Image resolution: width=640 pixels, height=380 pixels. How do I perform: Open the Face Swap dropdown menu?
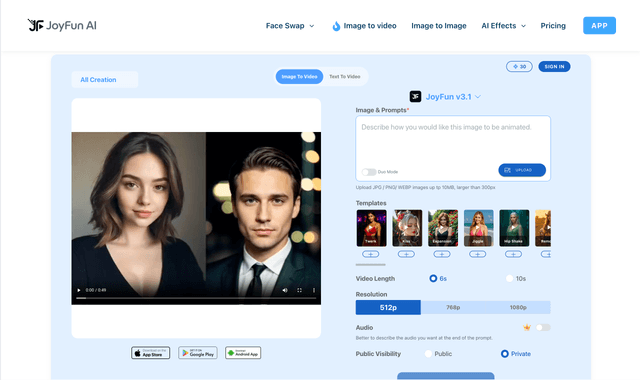(x=290, y=26)
